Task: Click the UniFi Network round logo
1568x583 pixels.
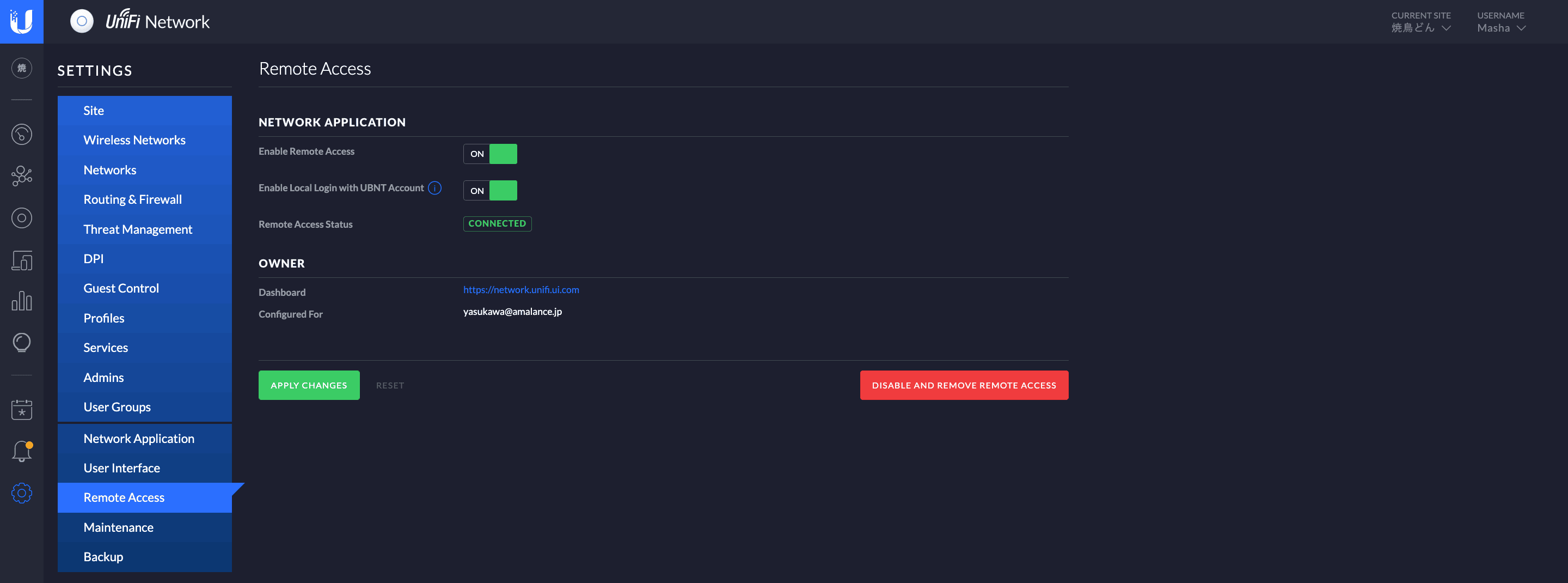Action: click(82, 21)
